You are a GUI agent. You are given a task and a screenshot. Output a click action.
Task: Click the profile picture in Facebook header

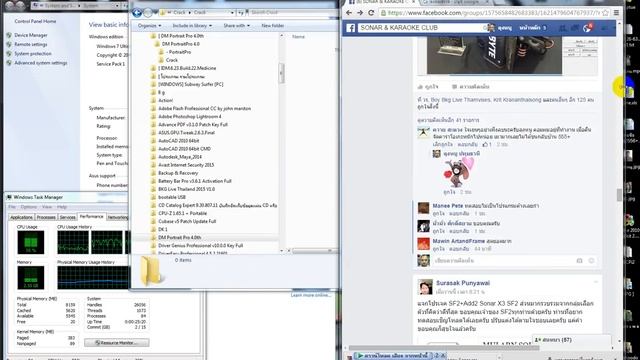491,28
